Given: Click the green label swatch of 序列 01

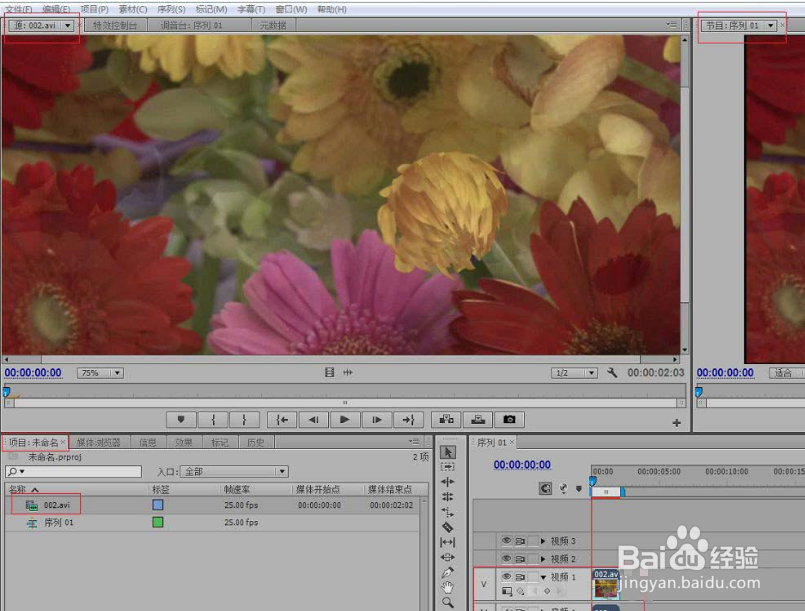Looking at the screenshot, I should [158, 522].
